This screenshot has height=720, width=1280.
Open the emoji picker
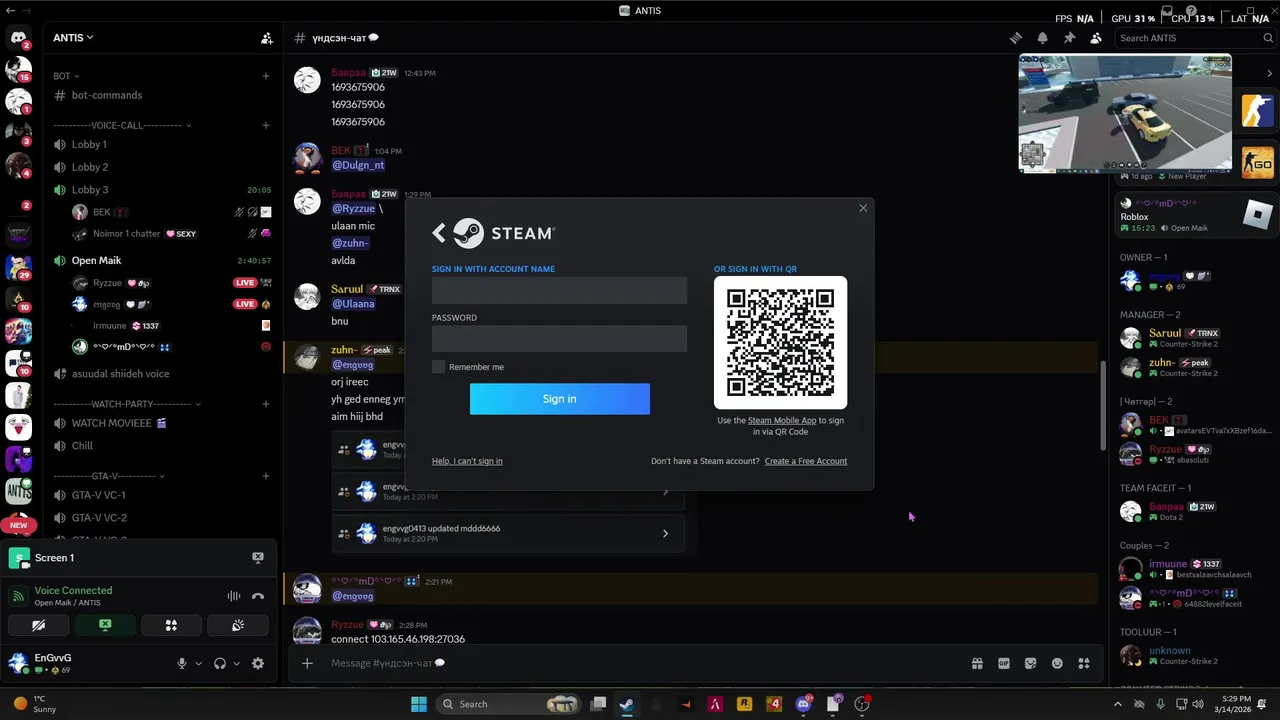coord(1057,663)
